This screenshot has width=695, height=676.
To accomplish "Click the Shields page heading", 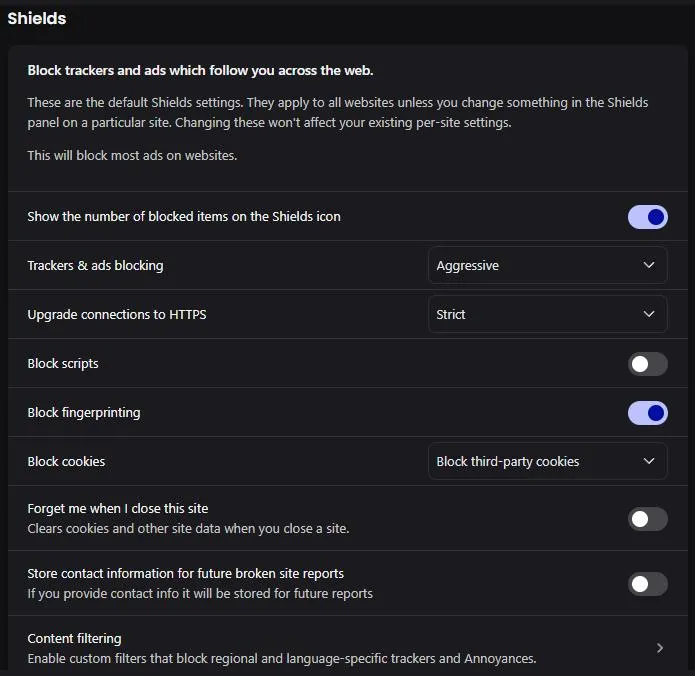I will (37, 19).
